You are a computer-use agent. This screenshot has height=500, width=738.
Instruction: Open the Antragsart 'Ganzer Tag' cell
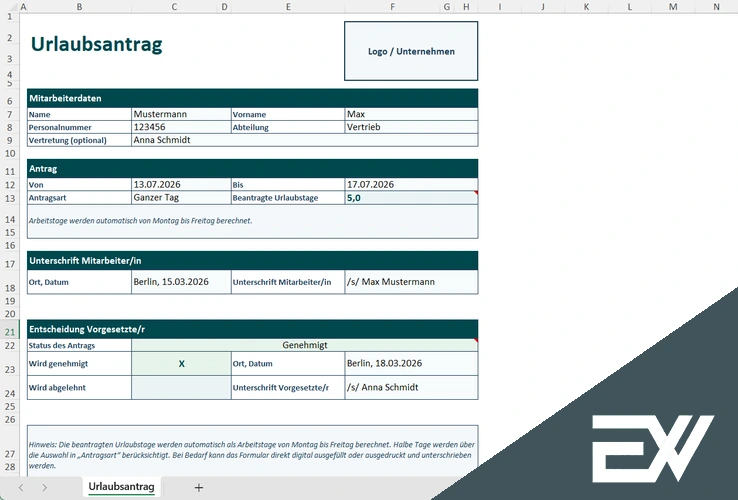[x=181, y=198]
